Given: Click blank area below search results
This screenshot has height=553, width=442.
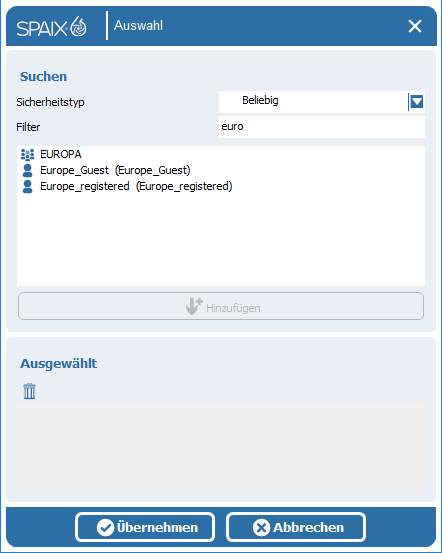Looking at the screenshot, I should pos(221,240).
